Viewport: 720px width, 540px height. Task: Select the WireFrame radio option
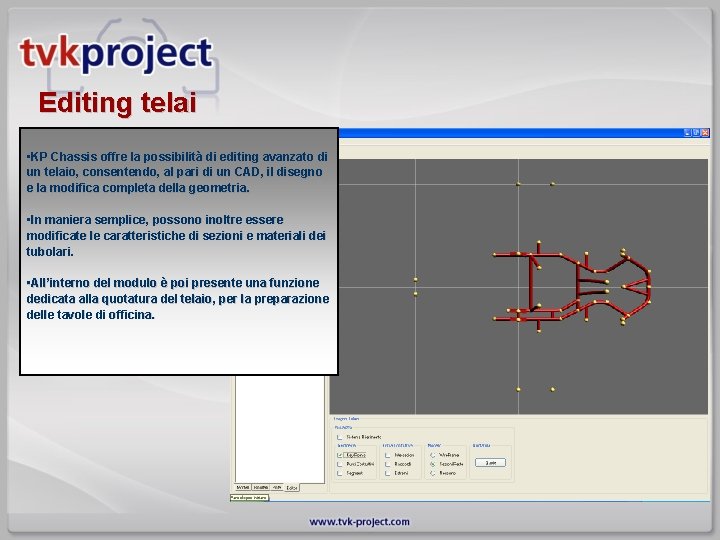[x=433, y=455]
